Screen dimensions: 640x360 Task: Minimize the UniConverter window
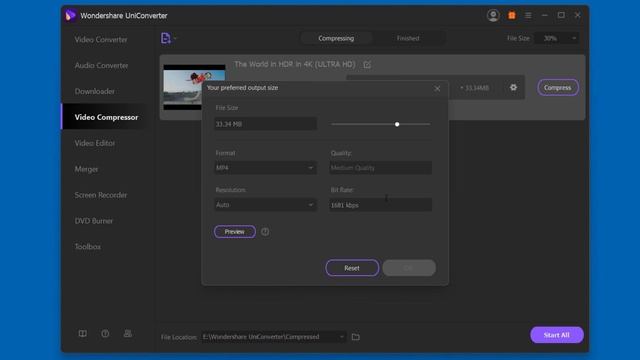[x=544, y=16]
